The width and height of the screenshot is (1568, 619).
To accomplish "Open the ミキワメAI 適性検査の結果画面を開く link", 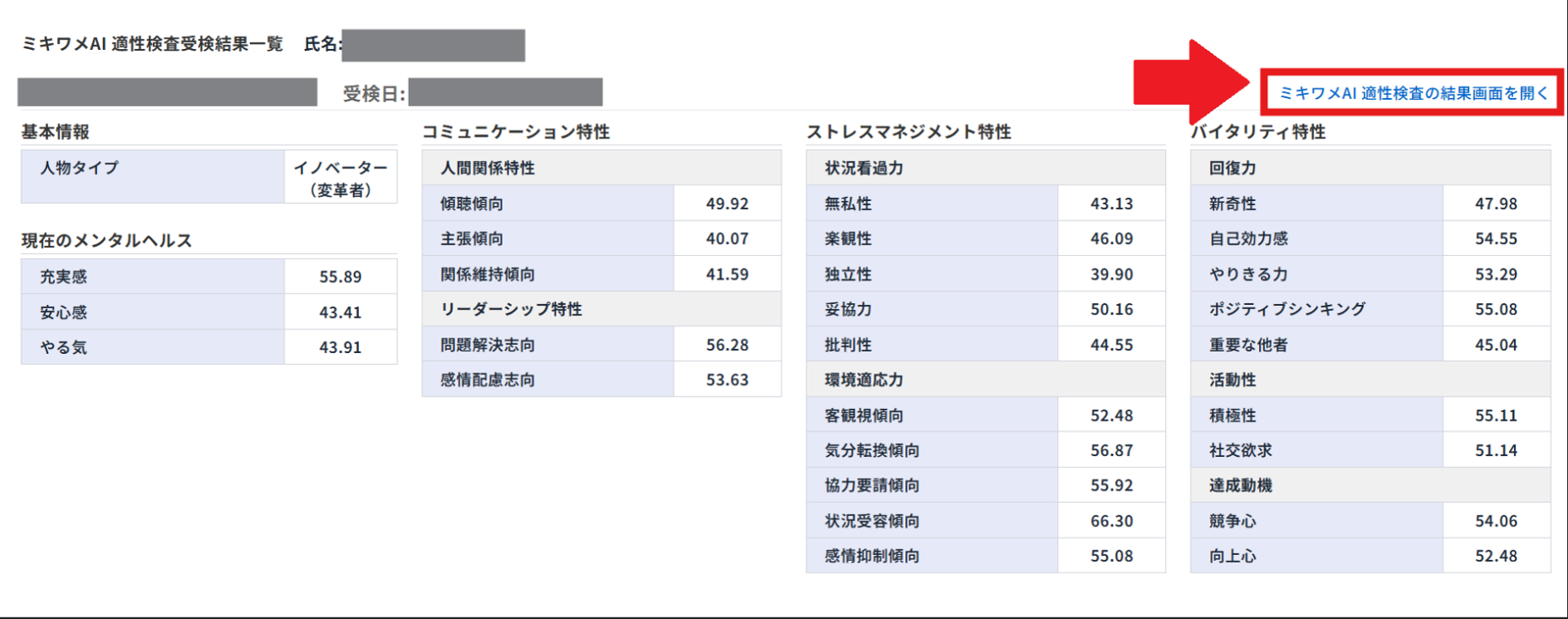I will click(1413, 93).
